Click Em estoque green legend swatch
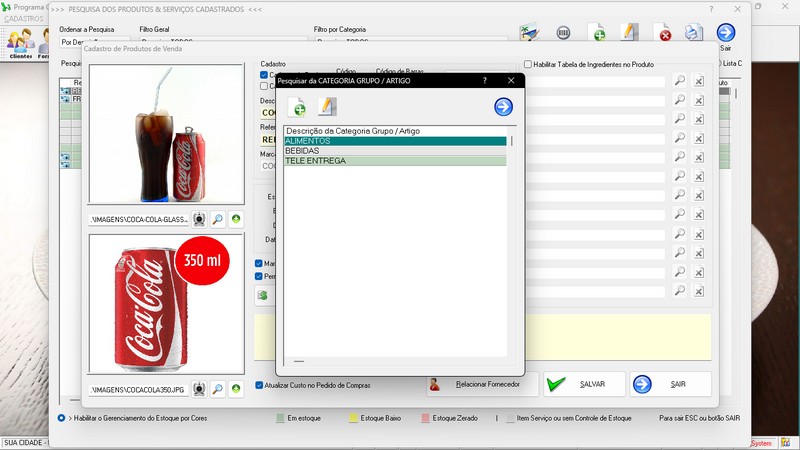 [x=280, y=418]
